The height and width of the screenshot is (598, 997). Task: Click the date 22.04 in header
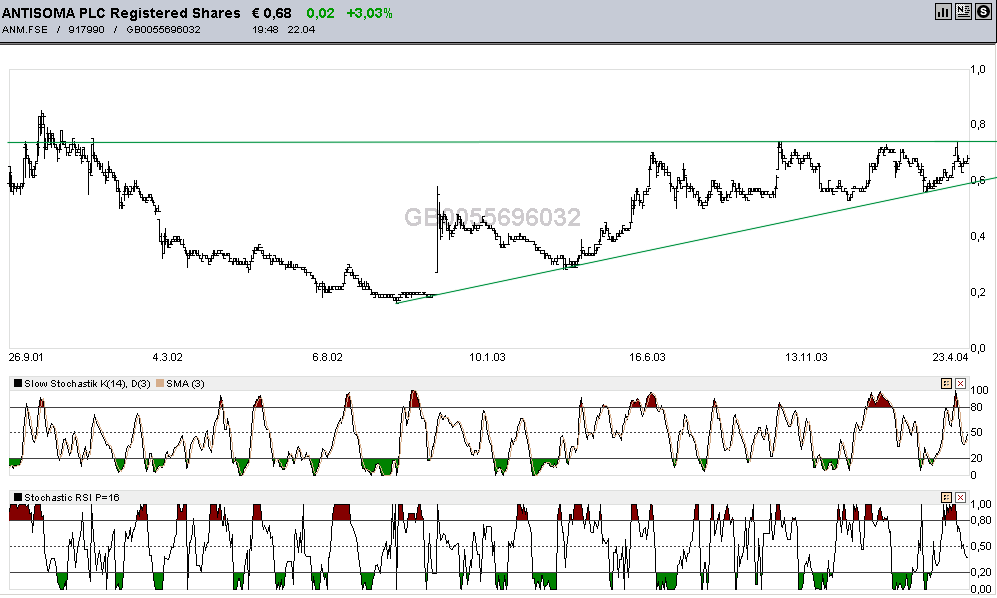click(301, 29)
